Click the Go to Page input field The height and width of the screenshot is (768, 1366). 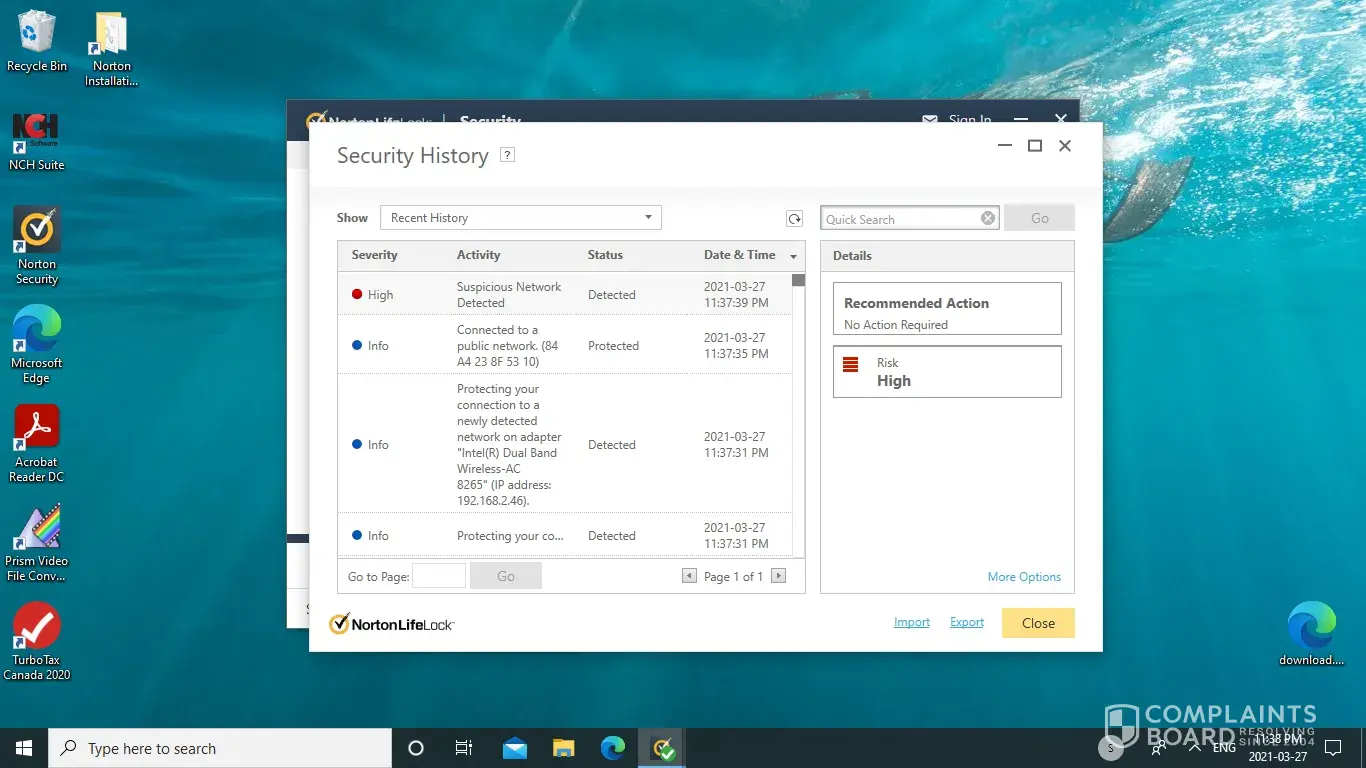[x=439, y=576]
